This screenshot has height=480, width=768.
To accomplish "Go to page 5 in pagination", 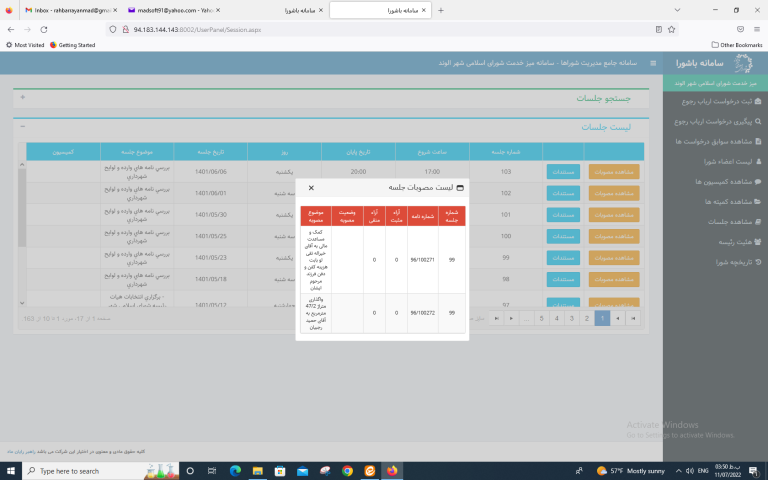I will point(541,318).
